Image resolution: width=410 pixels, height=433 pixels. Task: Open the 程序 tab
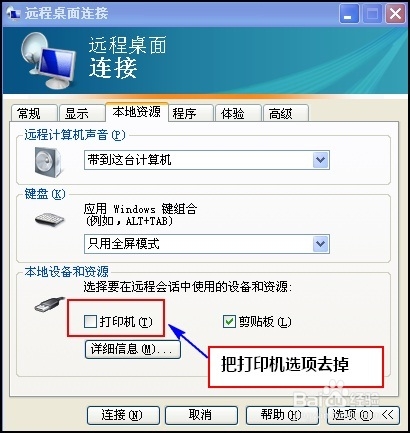[191, 113]
